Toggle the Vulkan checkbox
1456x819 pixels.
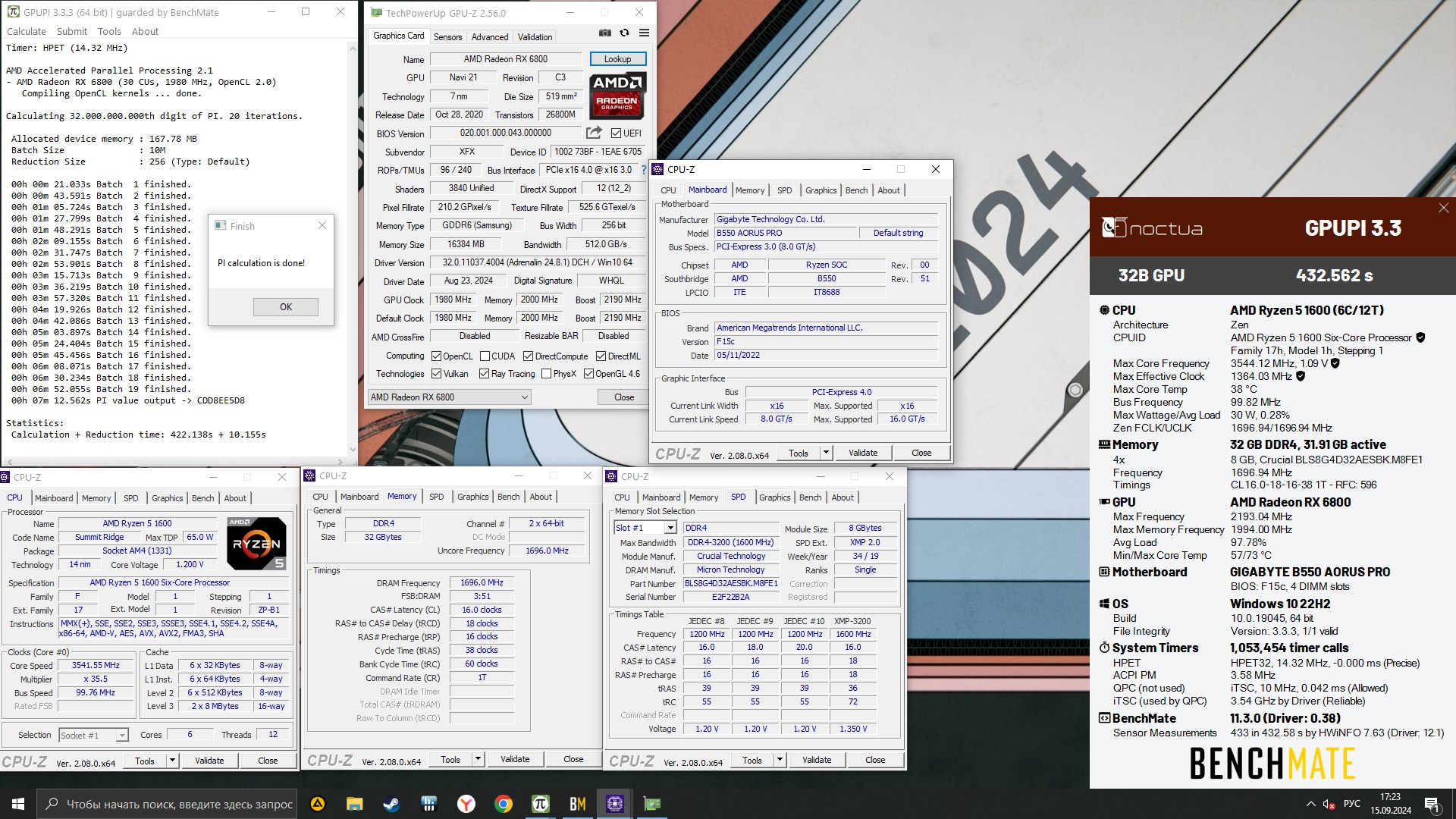436,374
